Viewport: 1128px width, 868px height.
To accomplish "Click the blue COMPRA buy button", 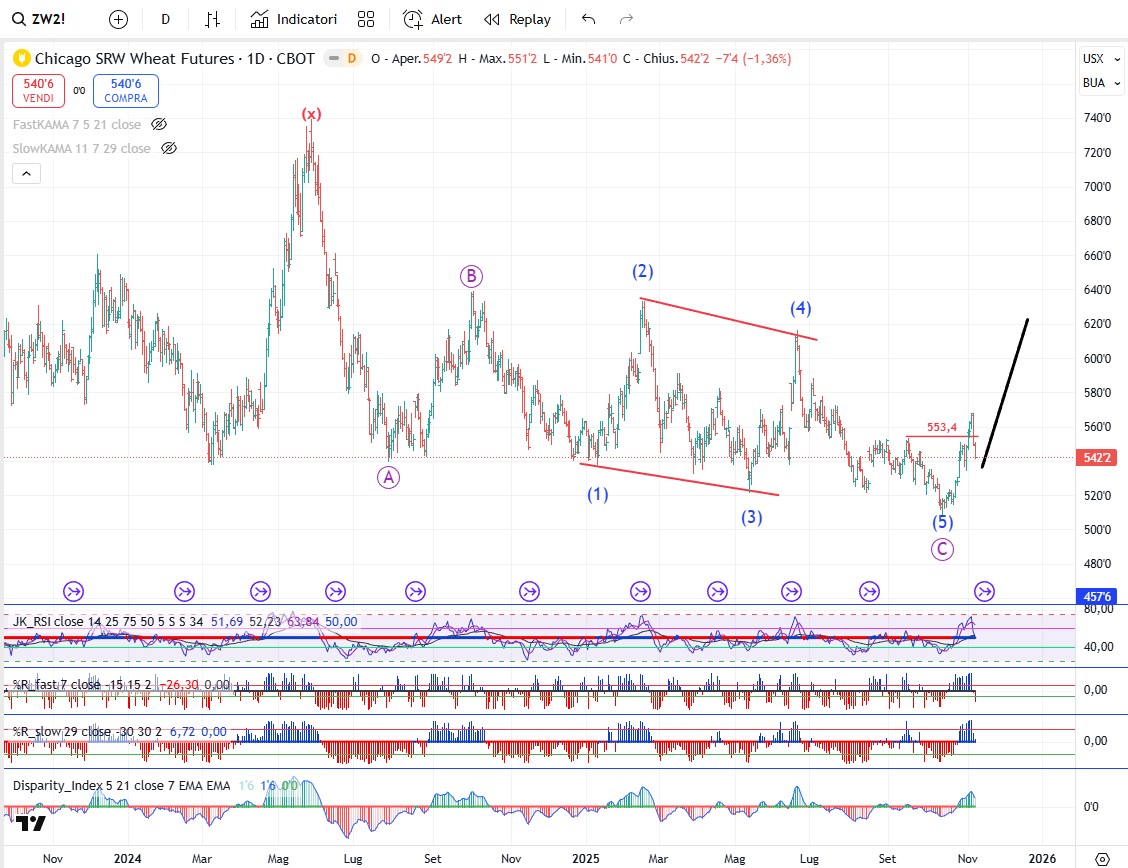I will [x=126, y=91].
